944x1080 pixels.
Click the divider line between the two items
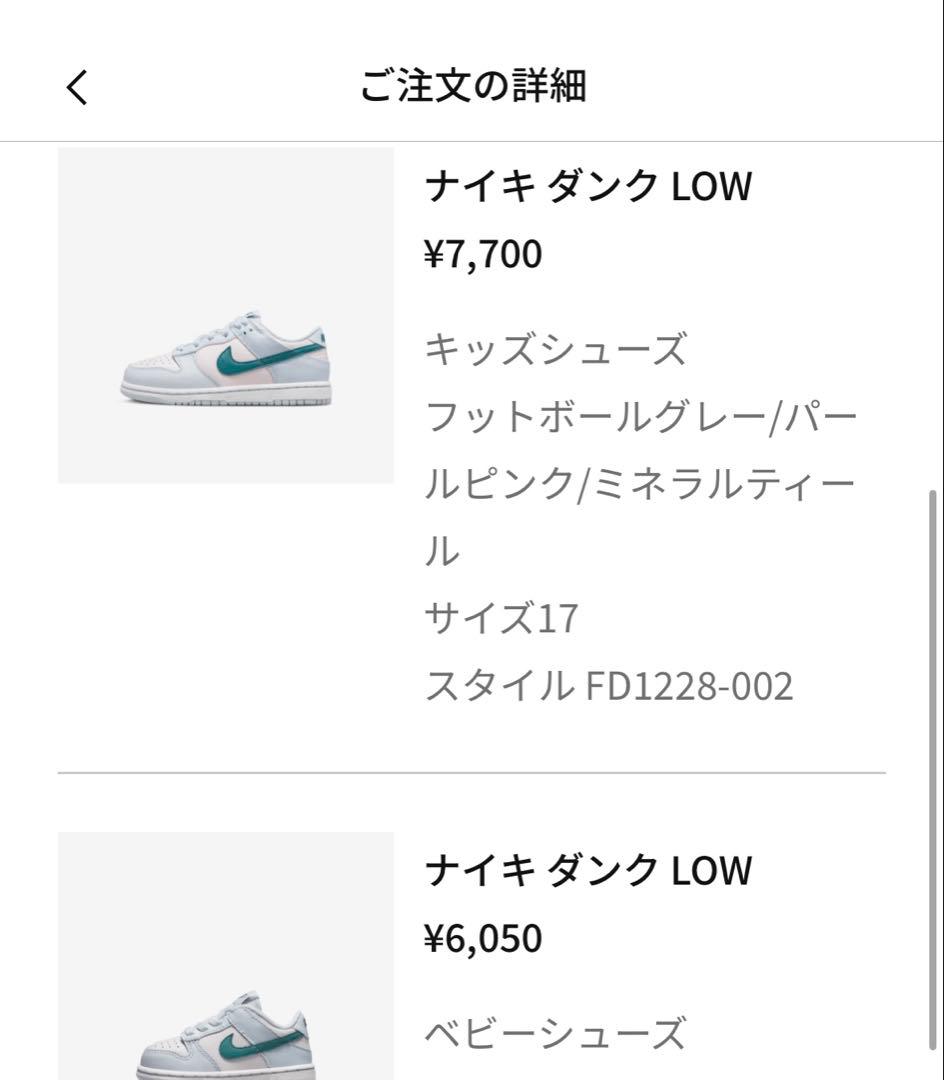click(x=472, y=773)
